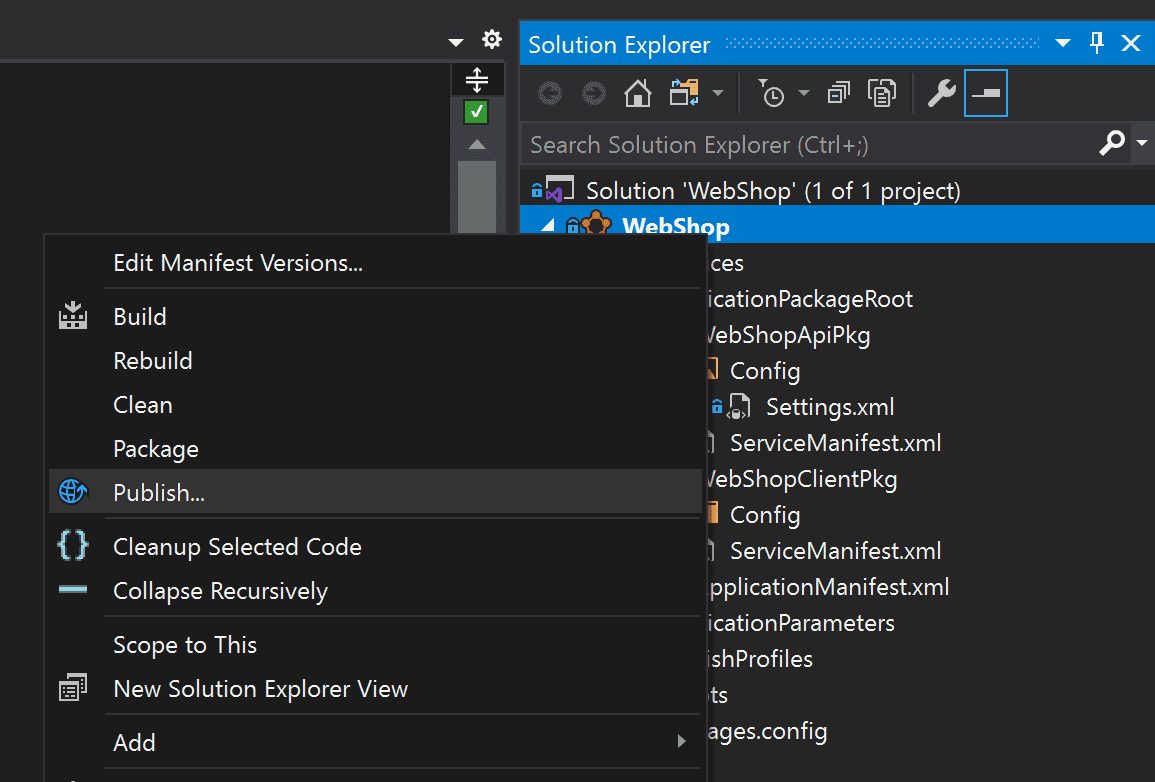Toggle Preview Selected Items in the toolbar

(882, 92)
